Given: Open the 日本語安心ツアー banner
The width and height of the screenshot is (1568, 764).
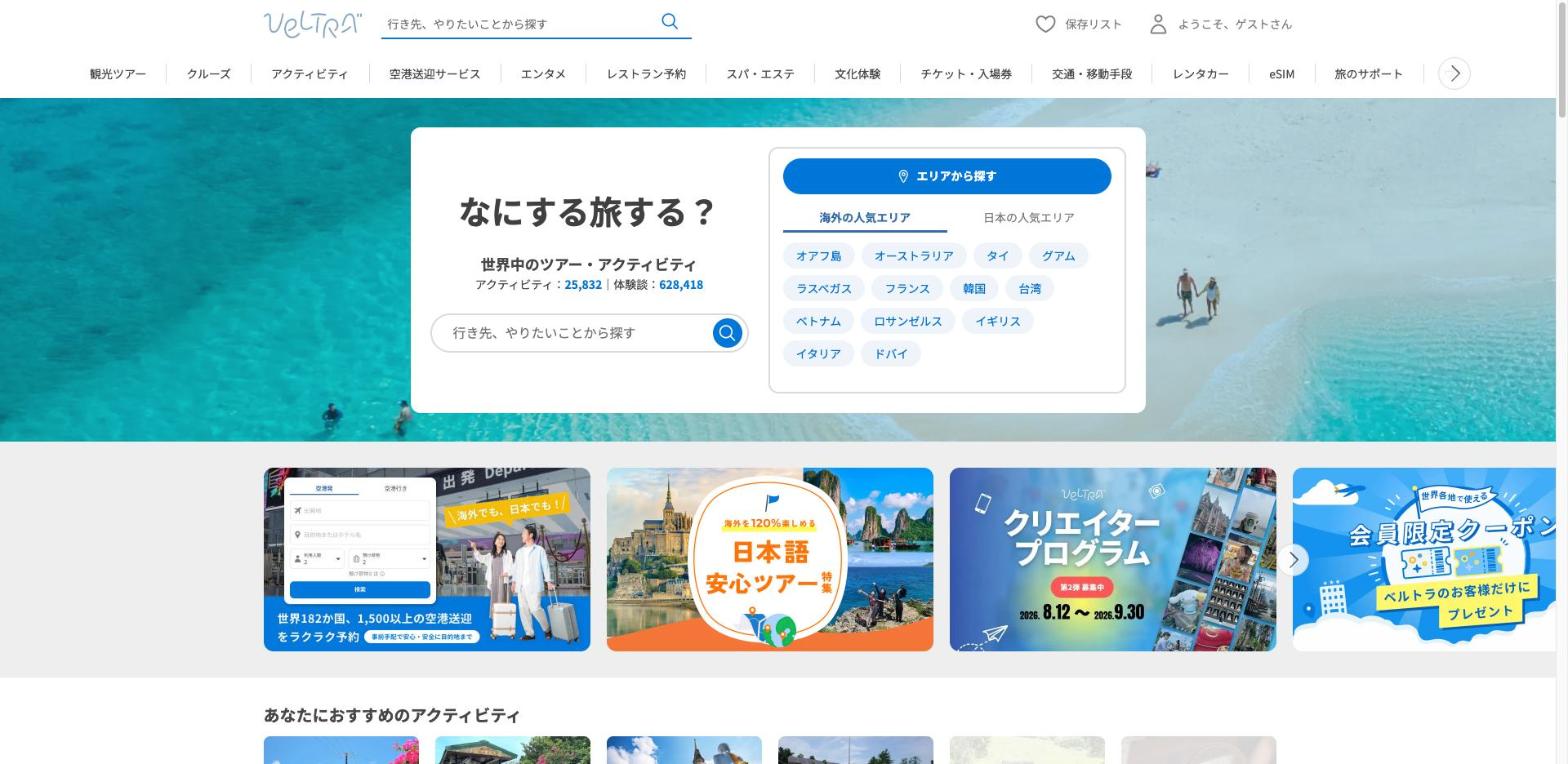Looking at the screenshot, I should (x=770, y=559).
